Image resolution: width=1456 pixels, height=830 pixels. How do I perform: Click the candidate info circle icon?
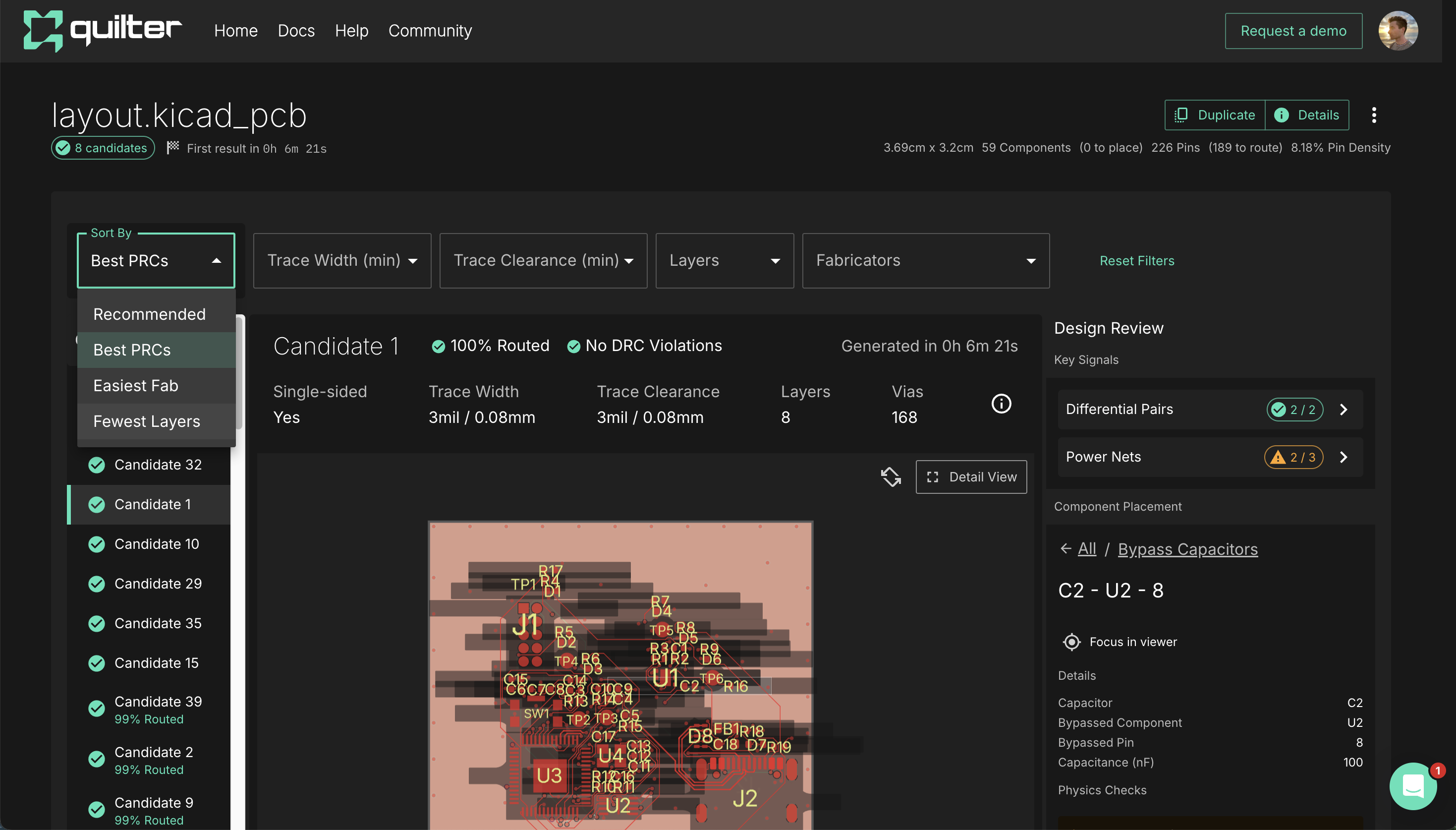point(1001,404)
